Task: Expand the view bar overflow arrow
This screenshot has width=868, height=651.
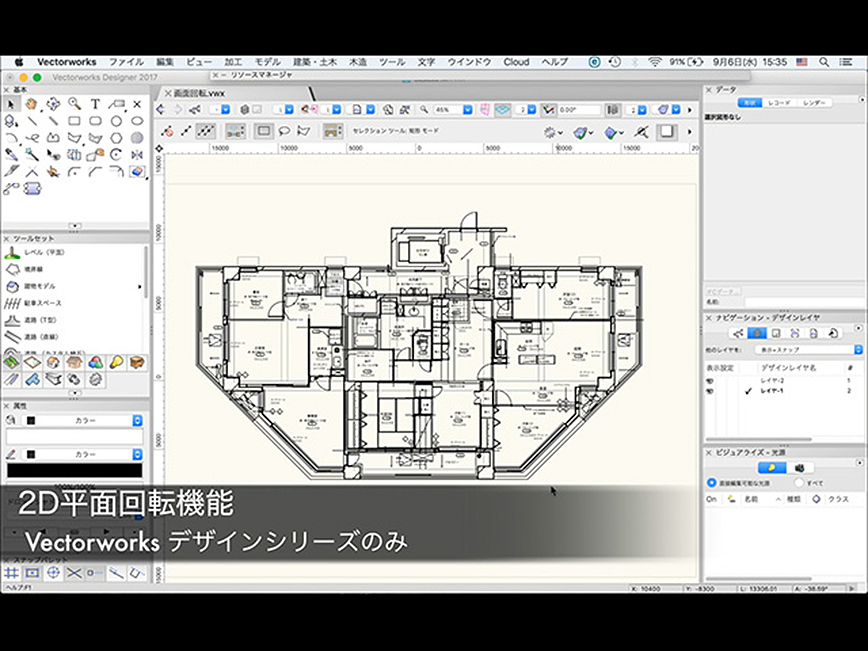Action: click(x=690, y=110)
